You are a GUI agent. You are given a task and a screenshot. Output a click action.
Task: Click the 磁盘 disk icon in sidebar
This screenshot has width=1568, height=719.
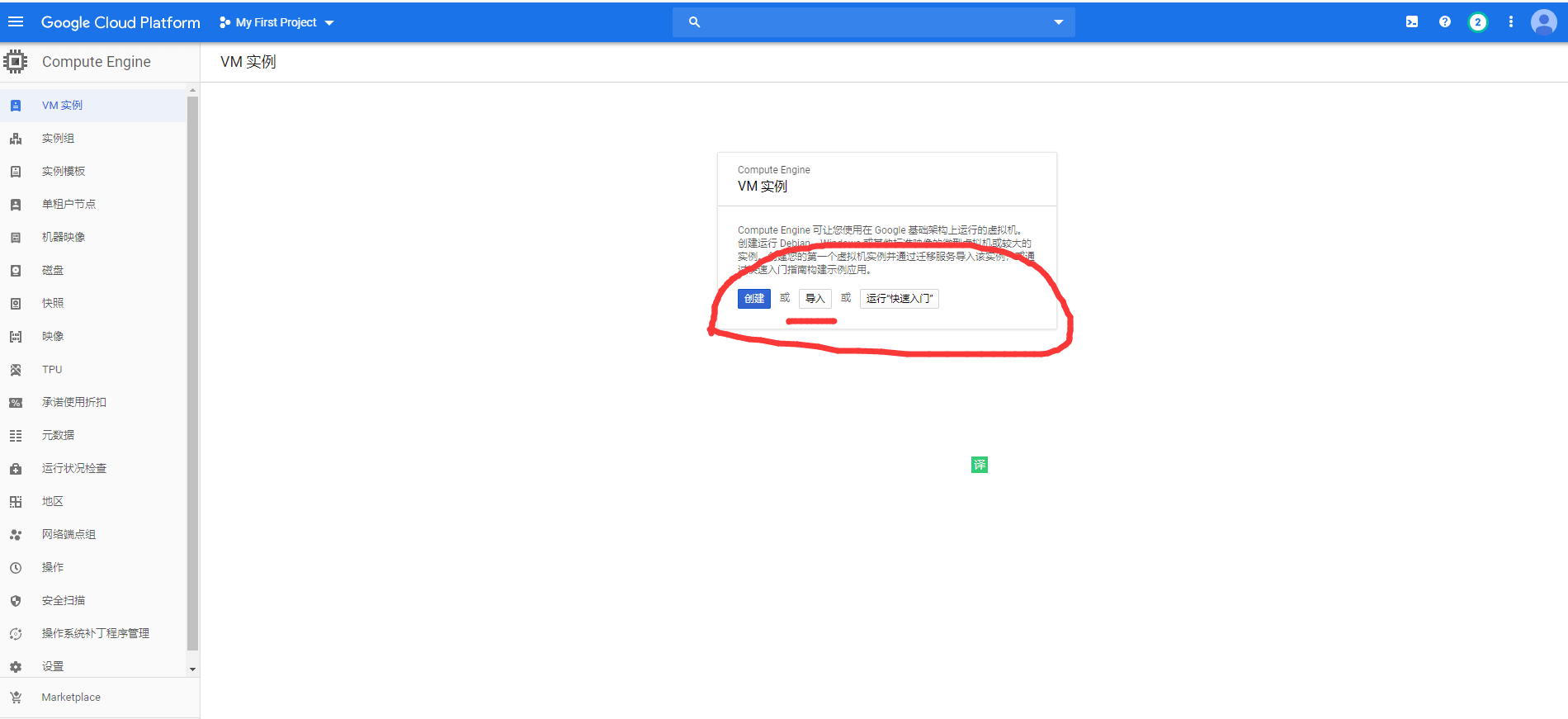coord(16,271)
